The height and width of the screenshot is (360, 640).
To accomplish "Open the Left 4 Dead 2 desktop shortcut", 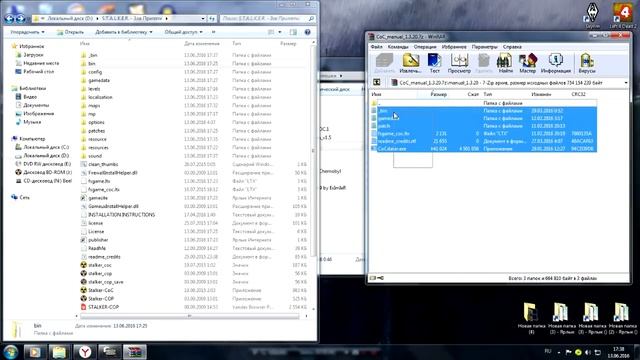I will coord(622,15).
